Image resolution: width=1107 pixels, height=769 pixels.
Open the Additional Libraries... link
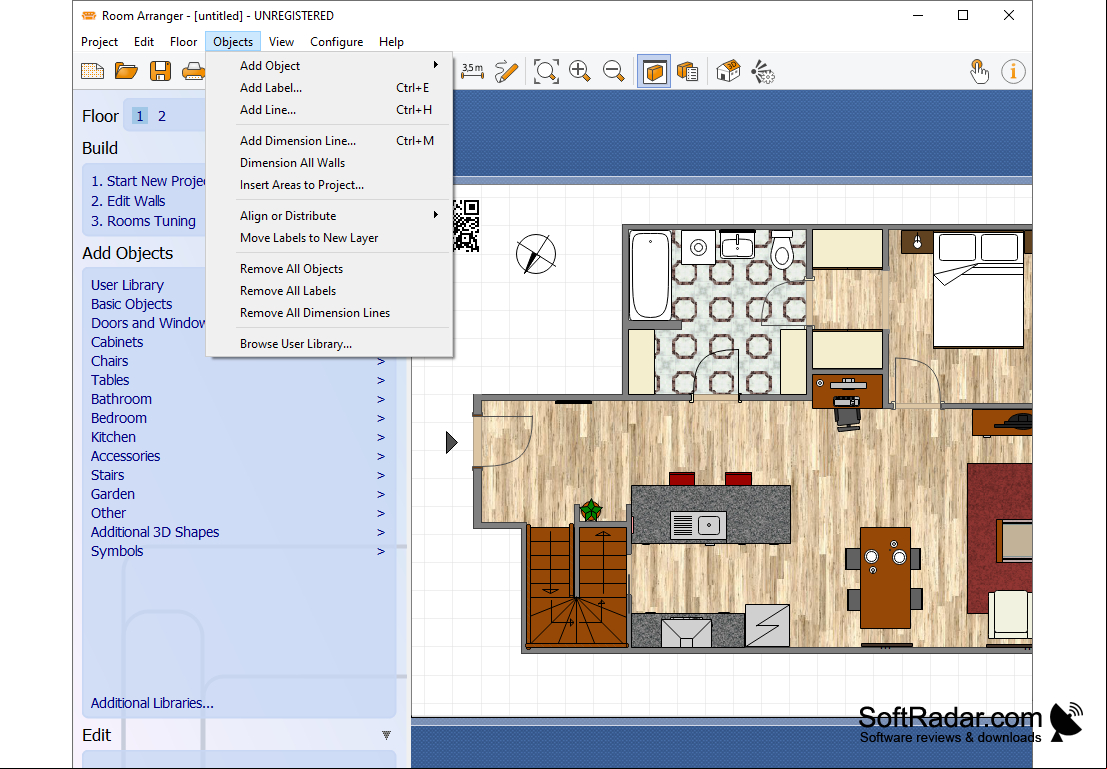point(152,703)
